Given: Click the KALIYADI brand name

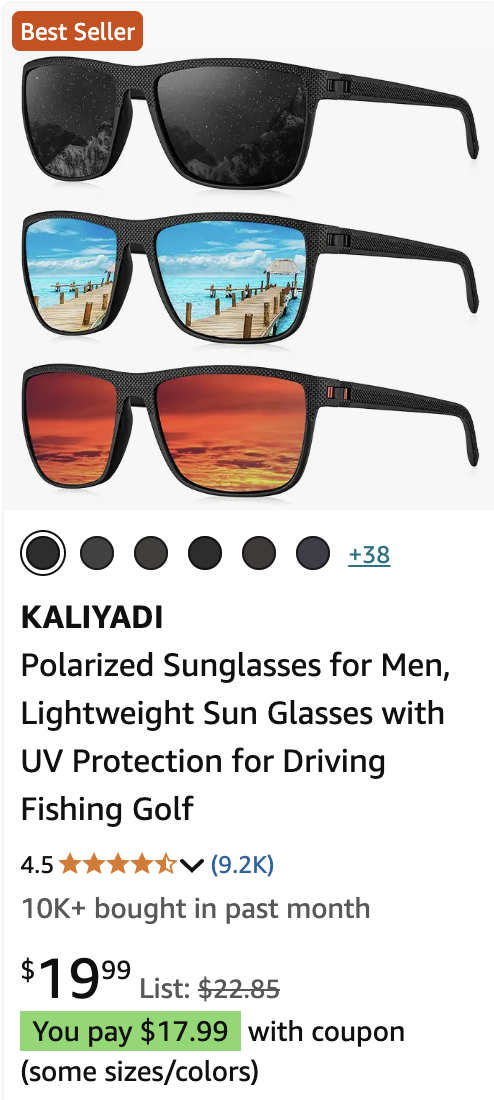Looking at the screenshot, I should [x=92, y=617].
